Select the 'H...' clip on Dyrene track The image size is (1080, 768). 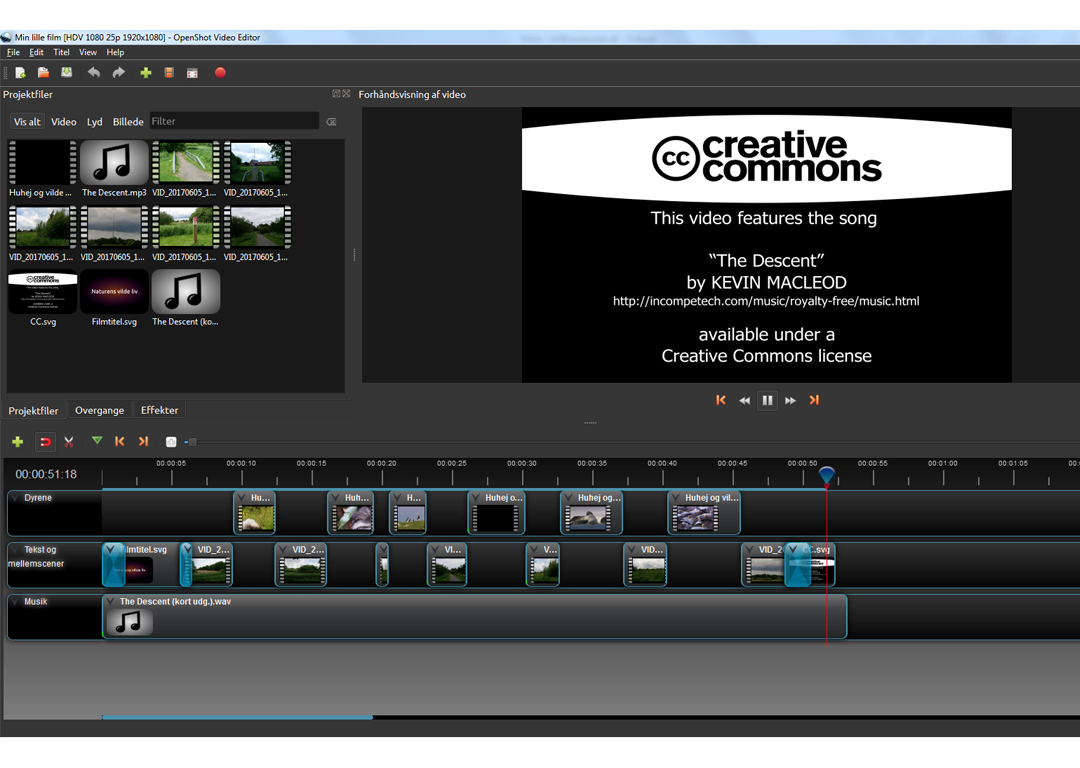coord(408,512)
